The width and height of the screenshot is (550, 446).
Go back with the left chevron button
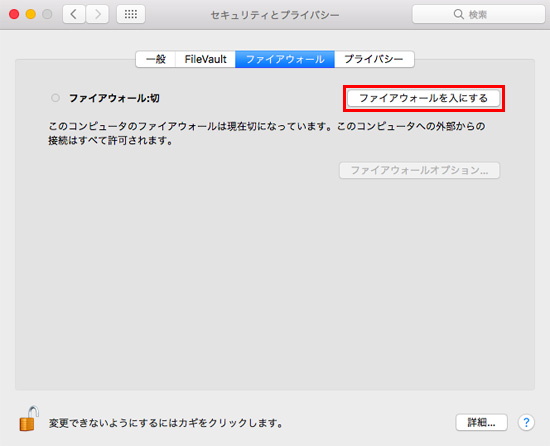(x=74, y=14)
